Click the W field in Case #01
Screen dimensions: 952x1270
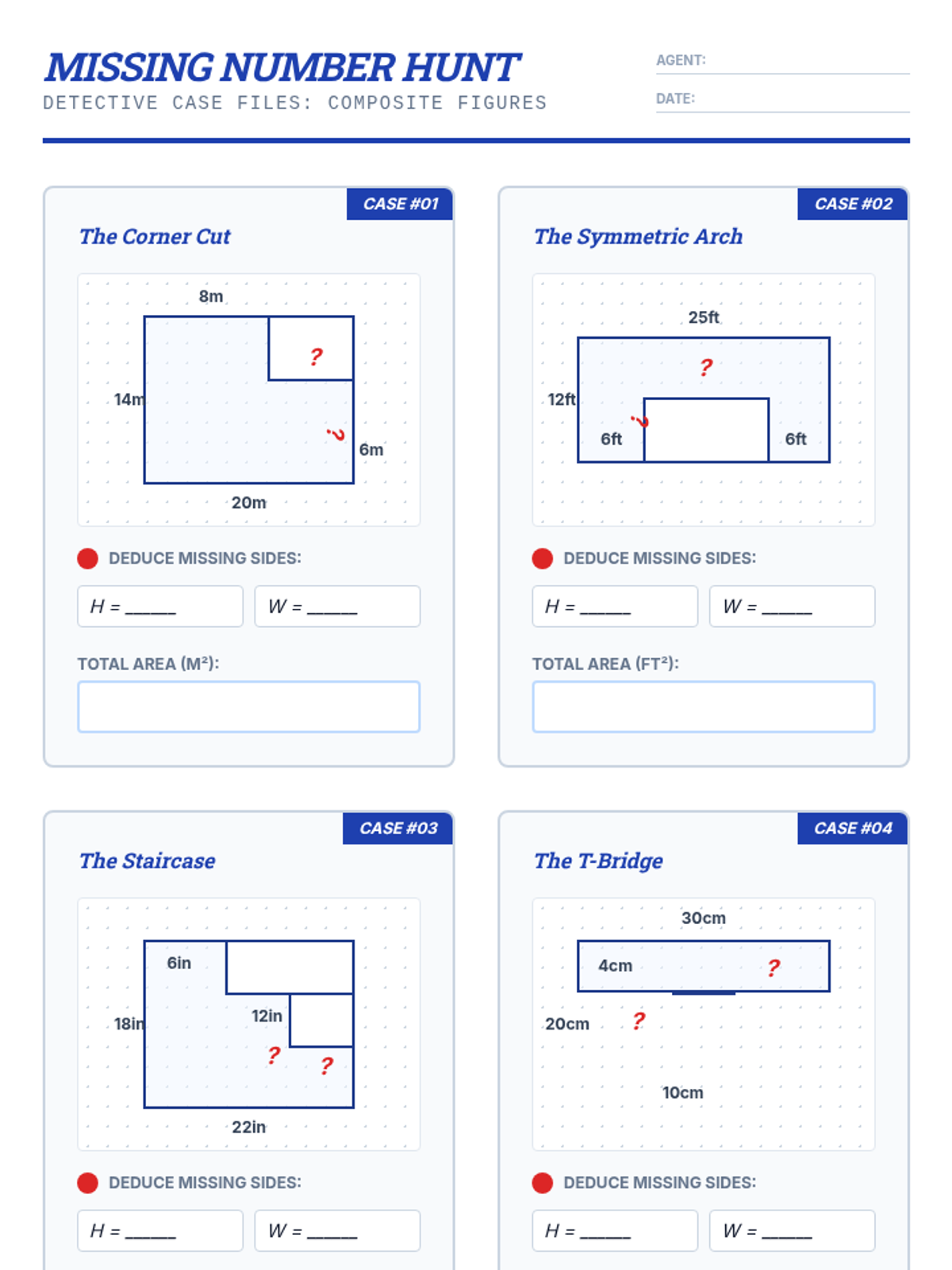pos(337,606)
